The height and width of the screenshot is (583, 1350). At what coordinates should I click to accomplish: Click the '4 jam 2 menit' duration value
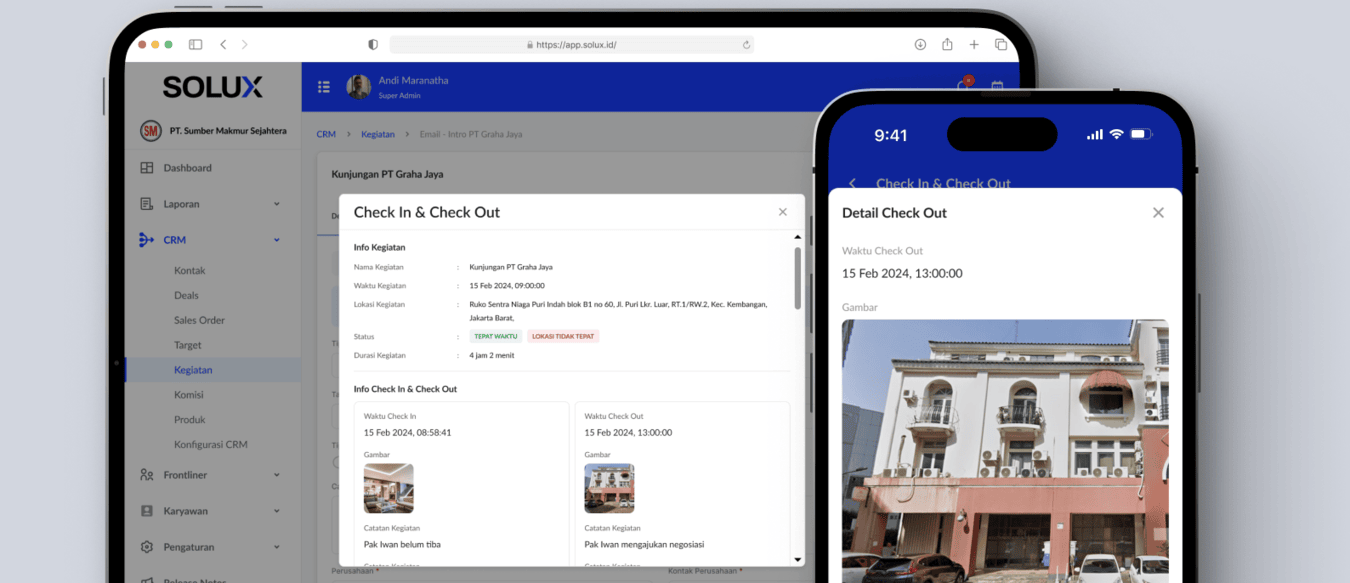click(x=492, y=355)
